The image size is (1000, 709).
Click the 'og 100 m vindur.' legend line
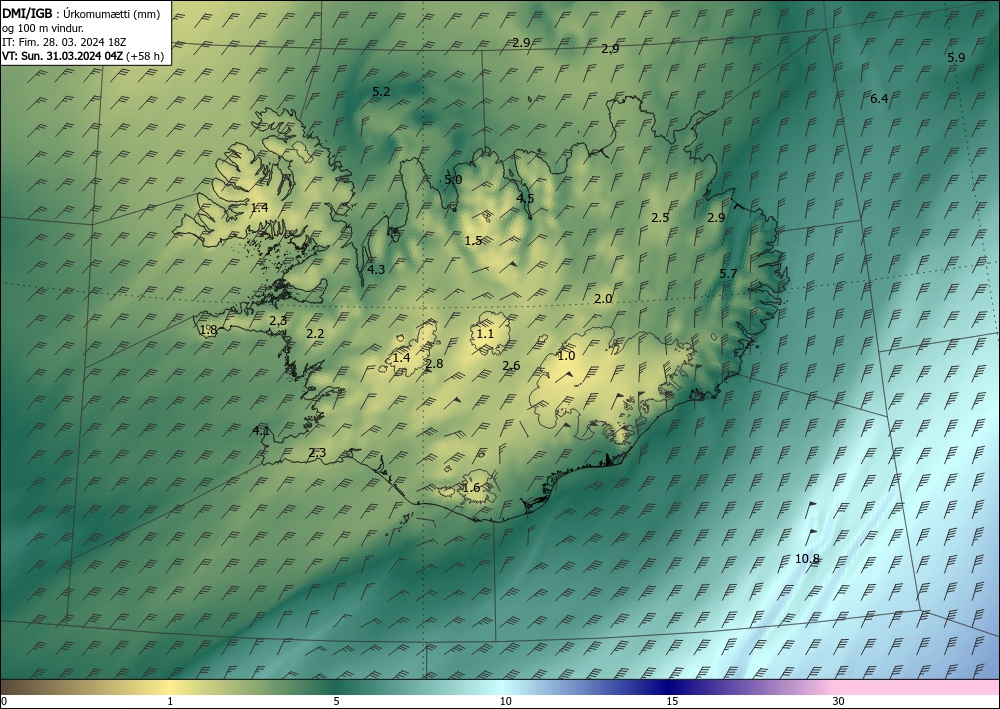click(43, 28)
